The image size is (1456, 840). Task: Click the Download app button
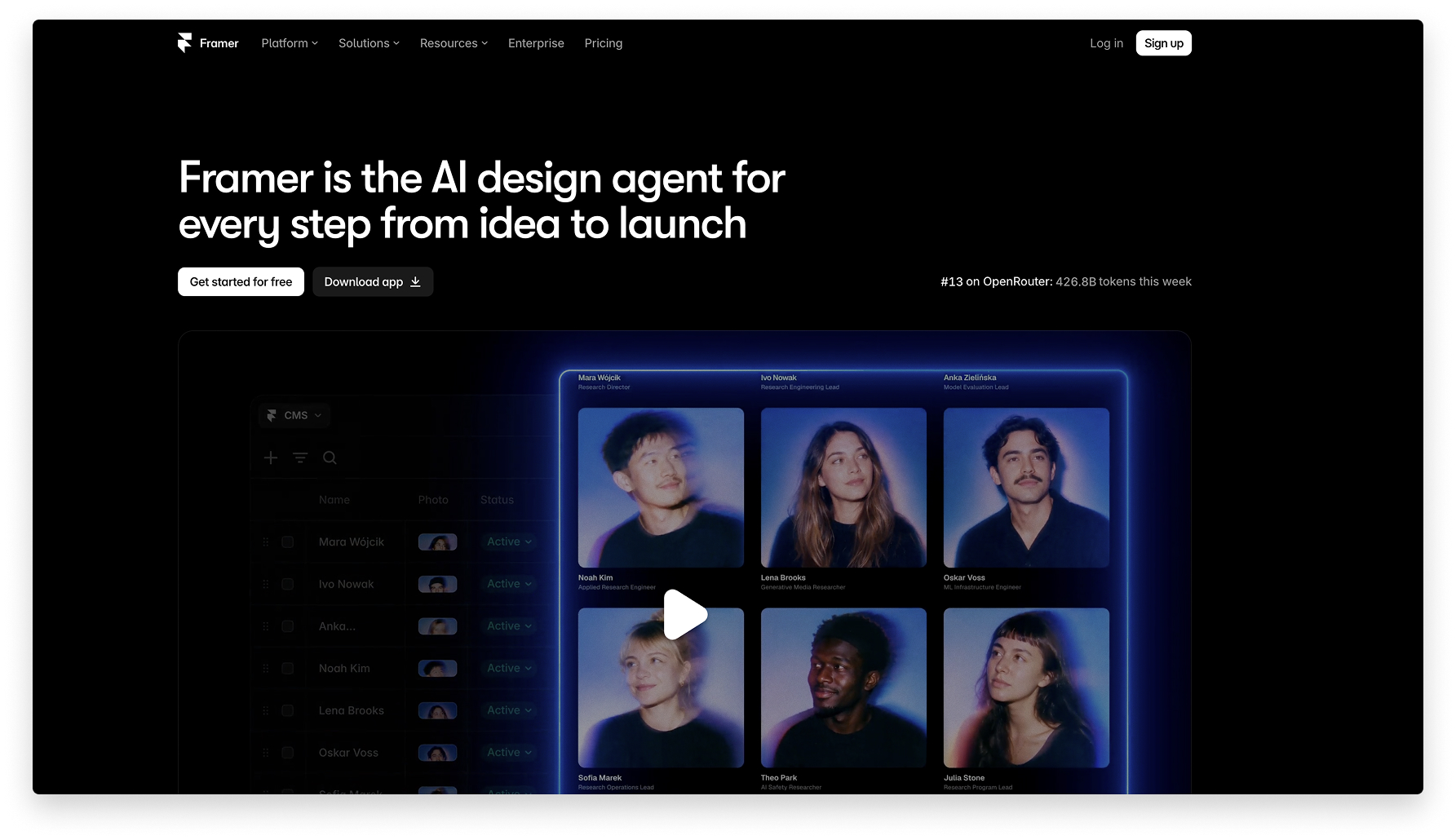coord(373,281)
